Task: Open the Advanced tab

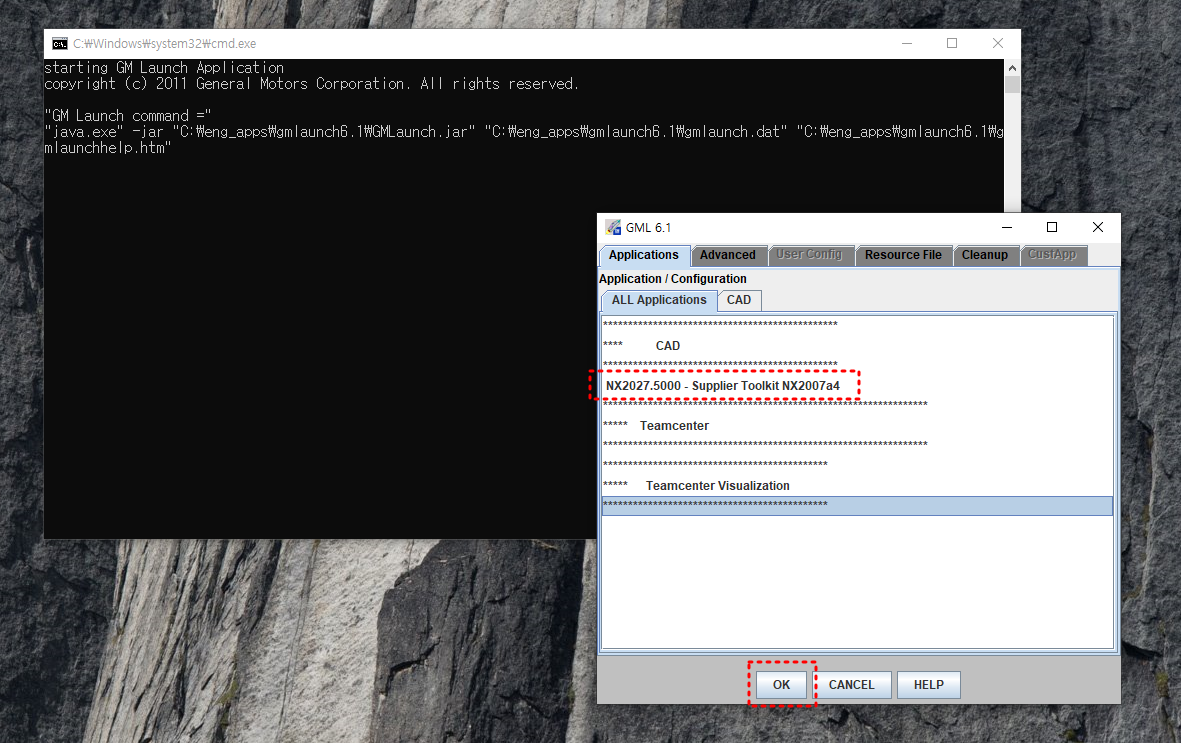Action: (728, 255)
